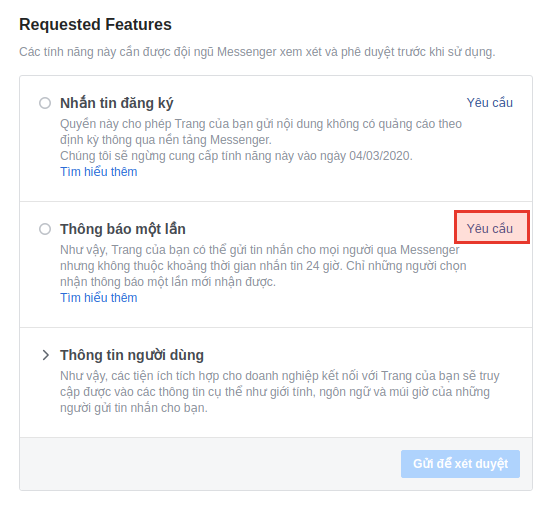
Task: Open Tìm hiểu thêm under Nhắn tin đăng ký
Action: [x=98, y=172]
